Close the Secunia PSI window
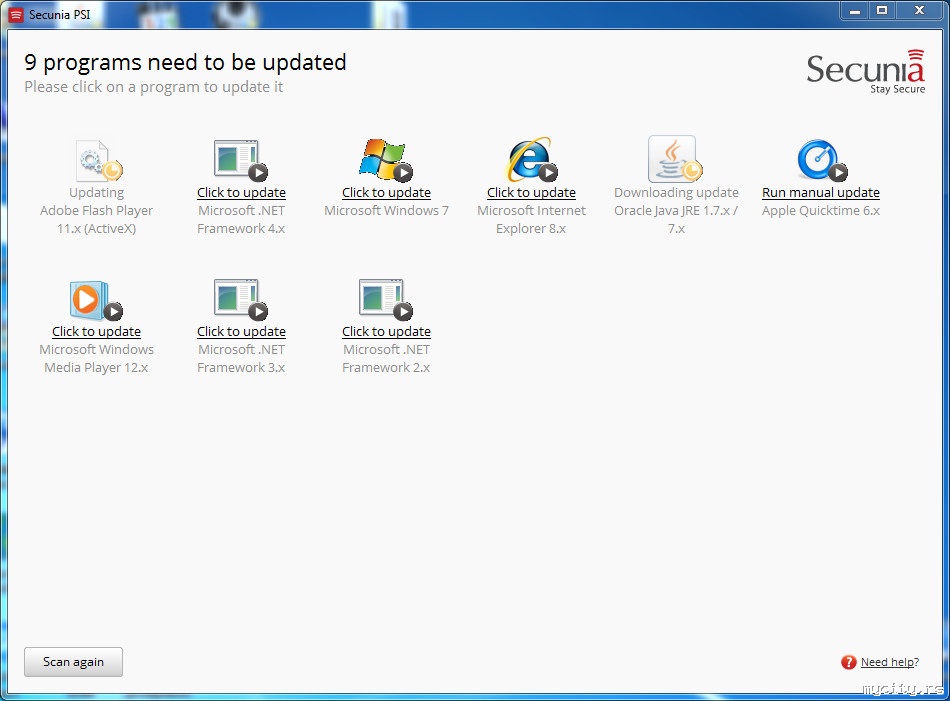 [x=920, y=11]
